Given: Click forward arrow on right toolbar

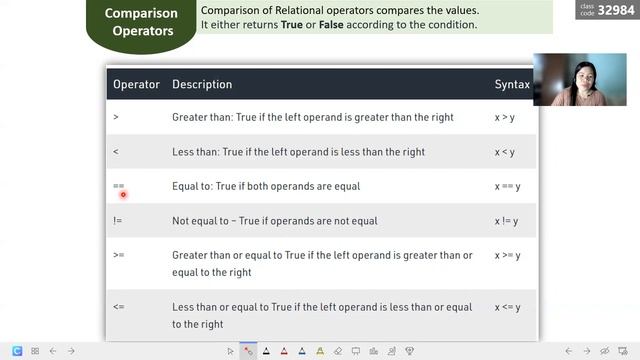Looking at the screenshot, I should pos(587,351).
